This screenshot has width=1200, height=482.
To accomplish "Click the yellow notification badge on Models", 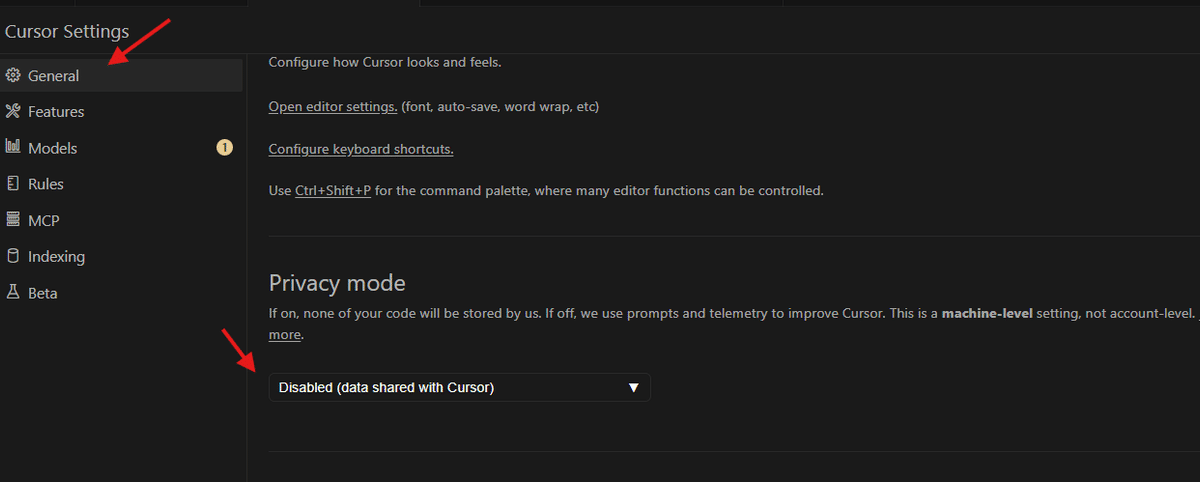I will point(224,148).
